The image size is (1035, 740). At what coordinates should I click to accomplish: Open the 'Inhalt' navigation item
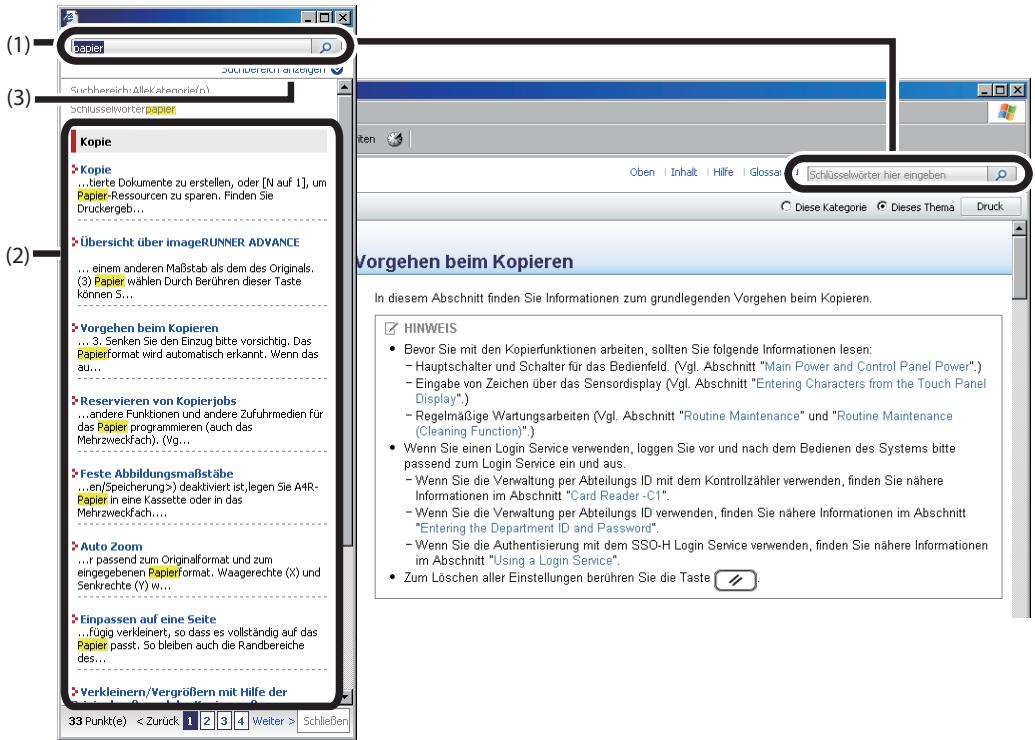[682, 173]
